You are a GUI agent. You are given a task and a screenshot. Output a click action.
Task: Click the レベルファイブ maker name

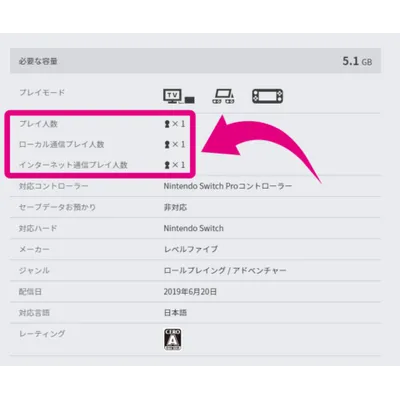coord(191,249)
